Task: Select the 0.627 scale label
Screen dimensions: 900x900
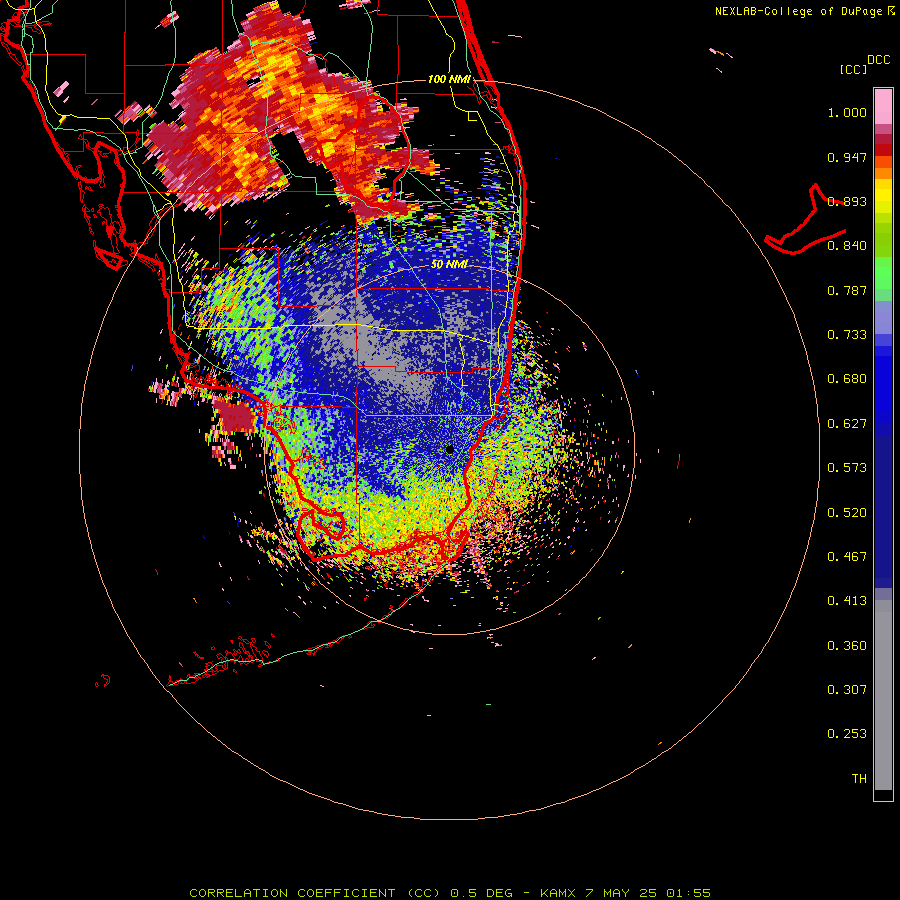Action: (847, 424)
